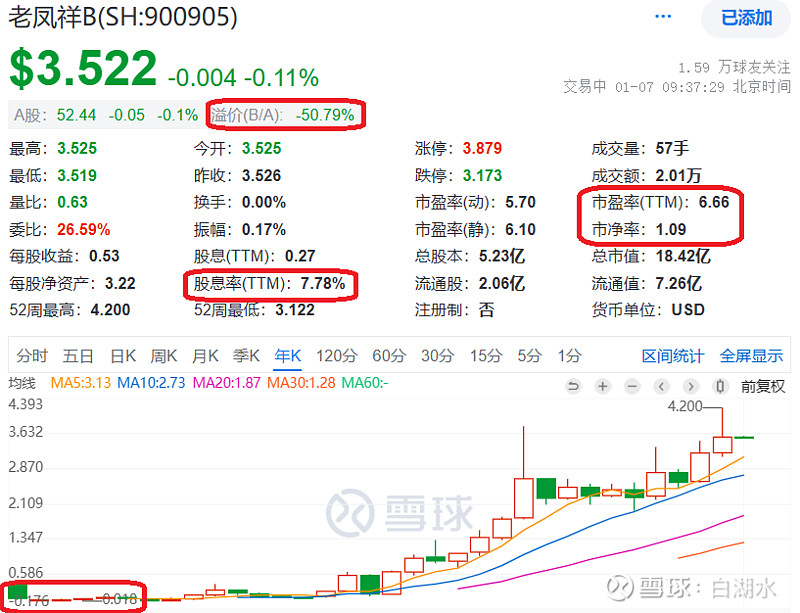Click the 52周最高 value 4.200
Screen dimensions: 800x613
[110, 310]
